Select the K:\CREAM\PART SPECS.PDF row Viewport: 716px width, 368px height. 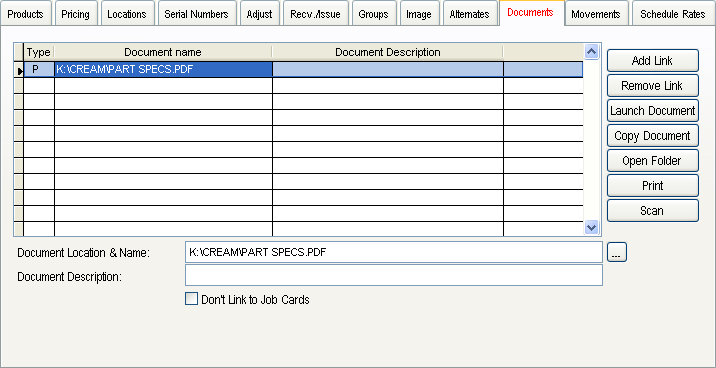(303, 69)
